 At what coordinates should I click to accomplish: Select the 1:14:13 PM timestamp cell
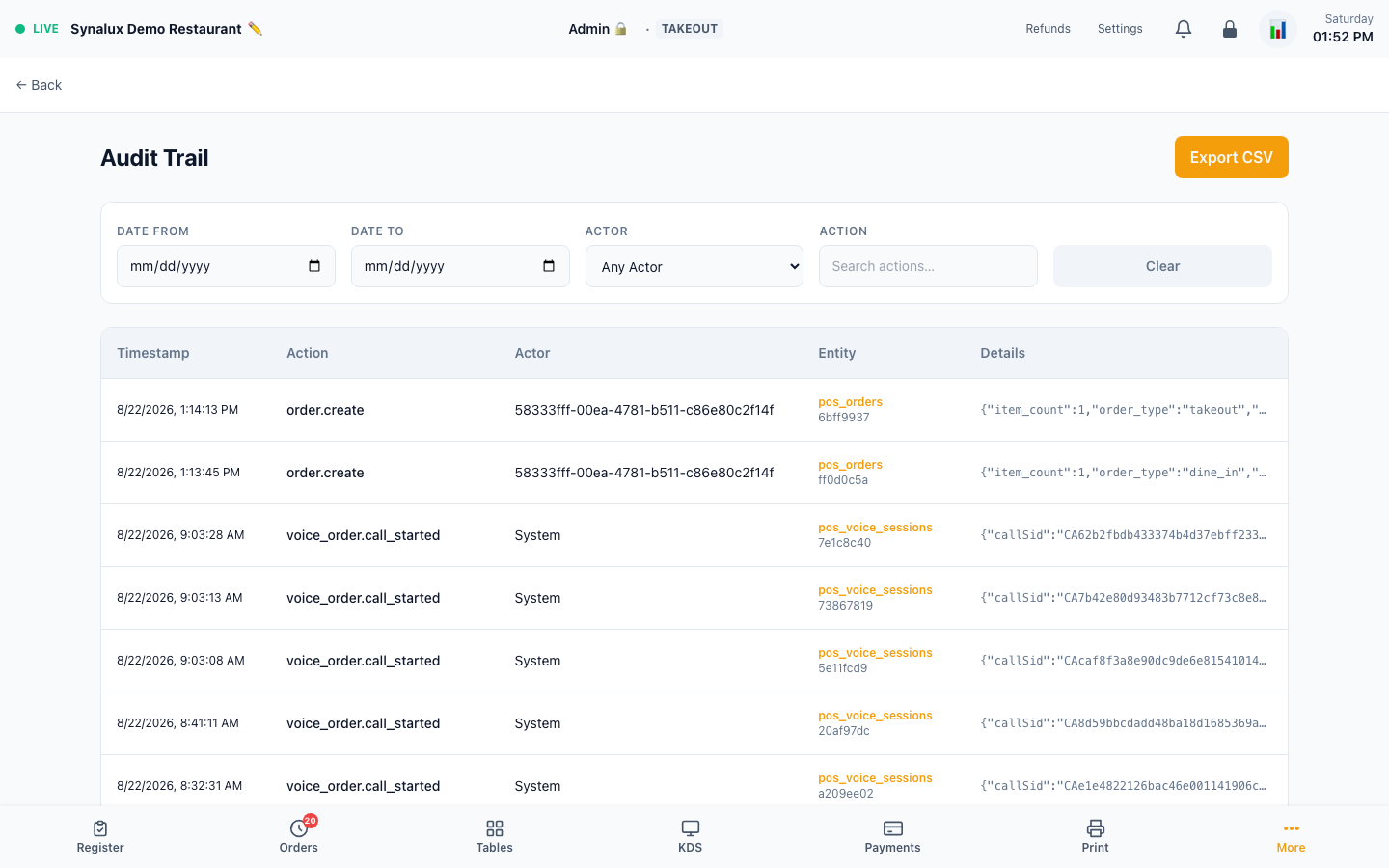click(x=177, y=410)
